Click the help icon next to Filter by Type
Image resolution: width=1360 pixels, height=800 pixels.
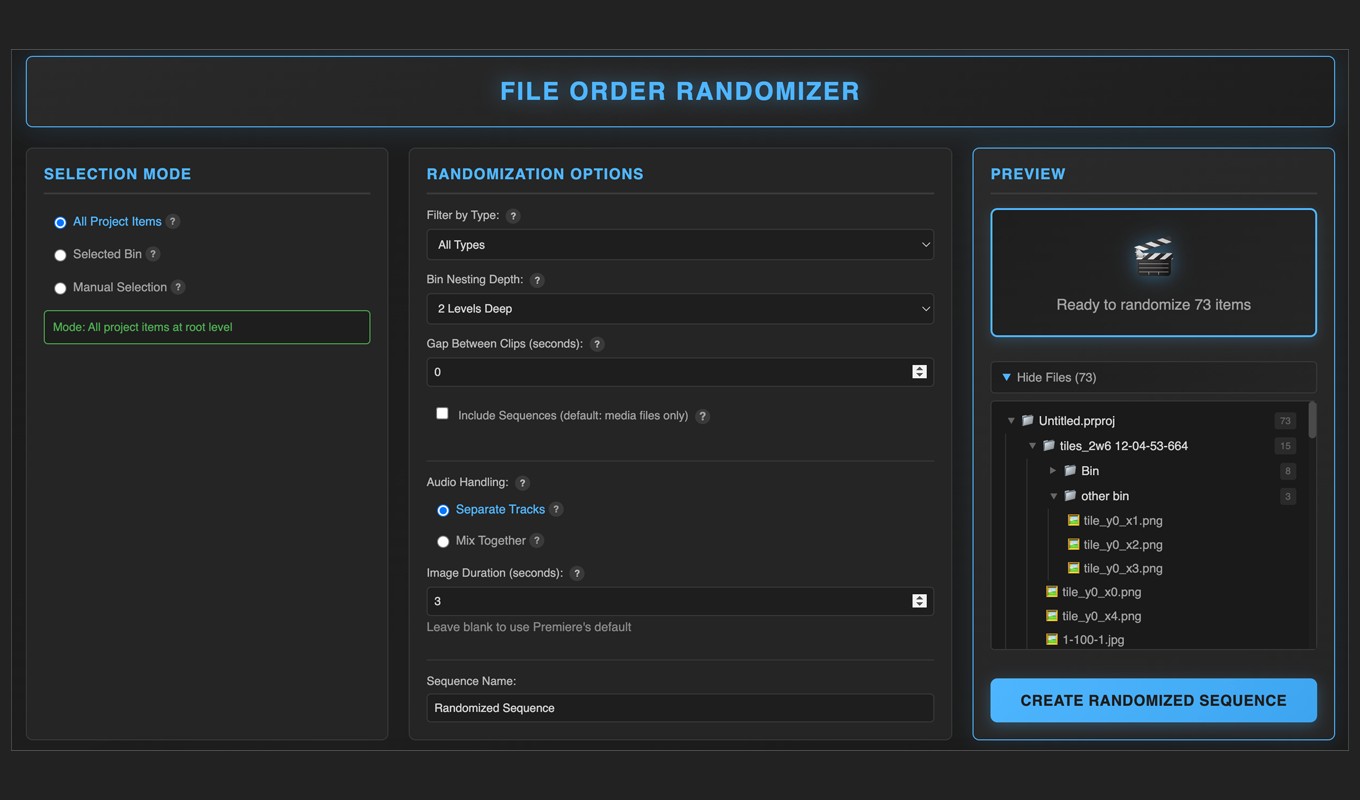513,215
